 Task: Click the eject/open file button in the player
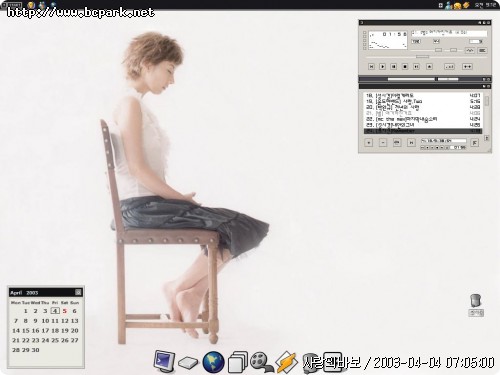click(429, 67)
